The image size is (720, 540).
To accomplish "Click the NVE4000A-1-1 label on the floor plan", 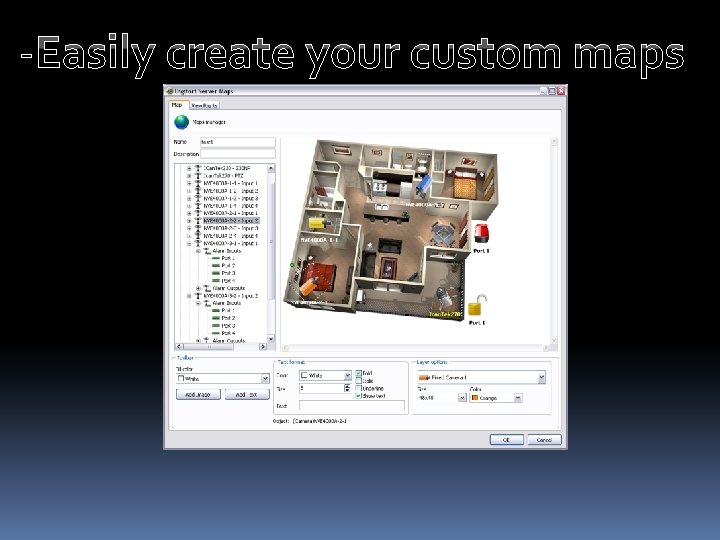I will click(x=319, y=240).
